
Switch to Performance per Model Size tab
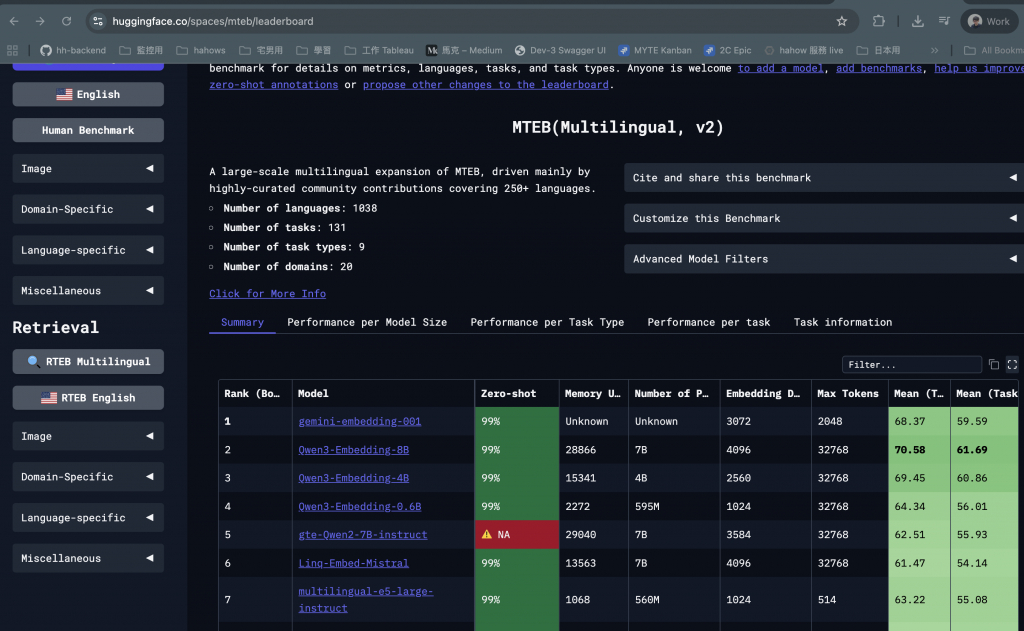coord(367,322)
